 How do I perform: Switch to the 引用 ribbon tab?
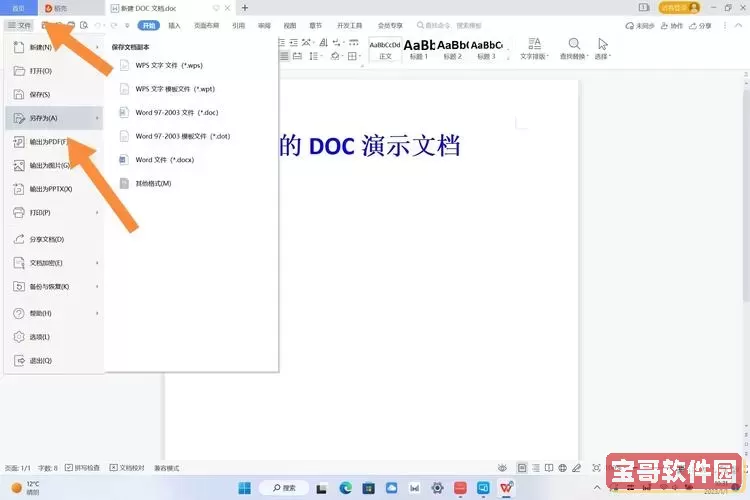(239, 25)
